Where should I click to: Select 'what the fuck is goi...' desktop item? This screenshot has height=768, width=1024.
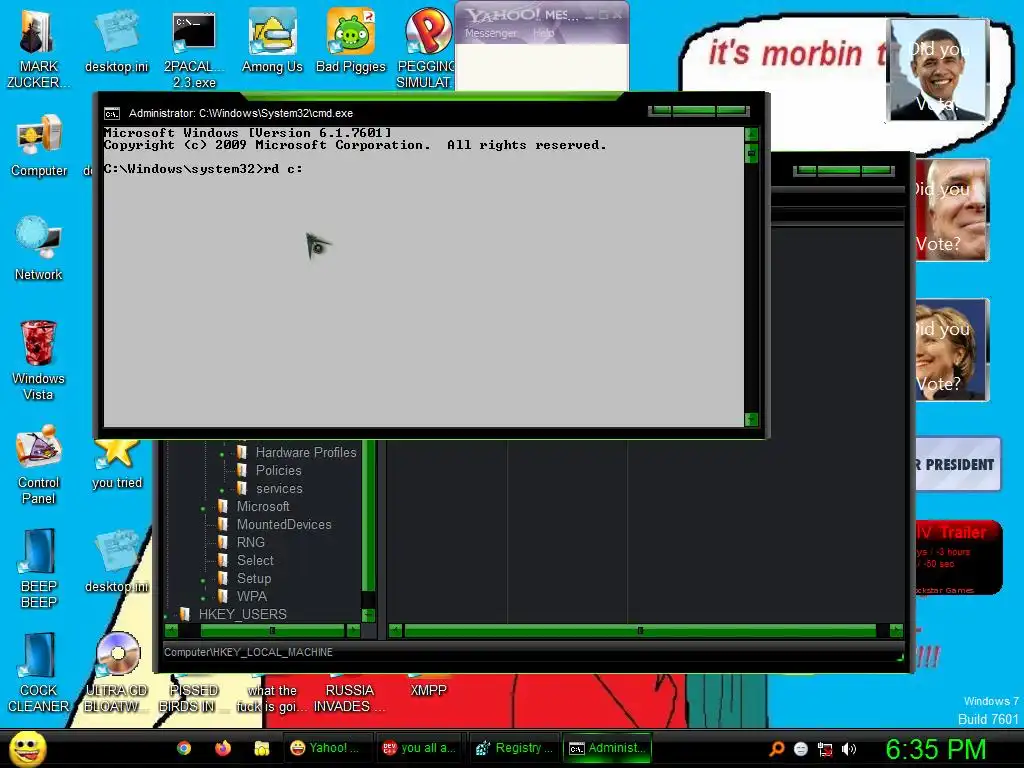tap(272, 697)
